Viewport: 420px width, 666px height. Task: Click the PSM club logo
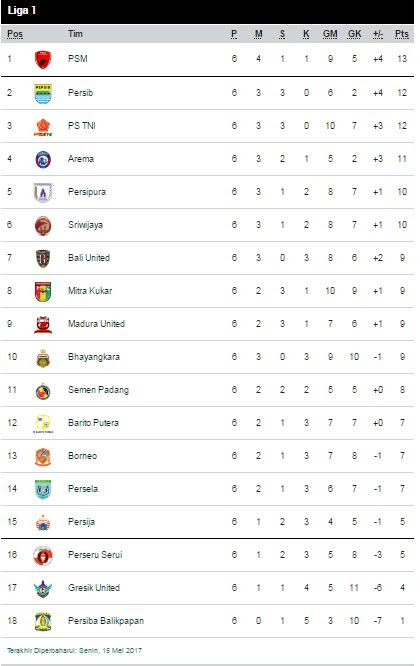click(x=43, y=59)
